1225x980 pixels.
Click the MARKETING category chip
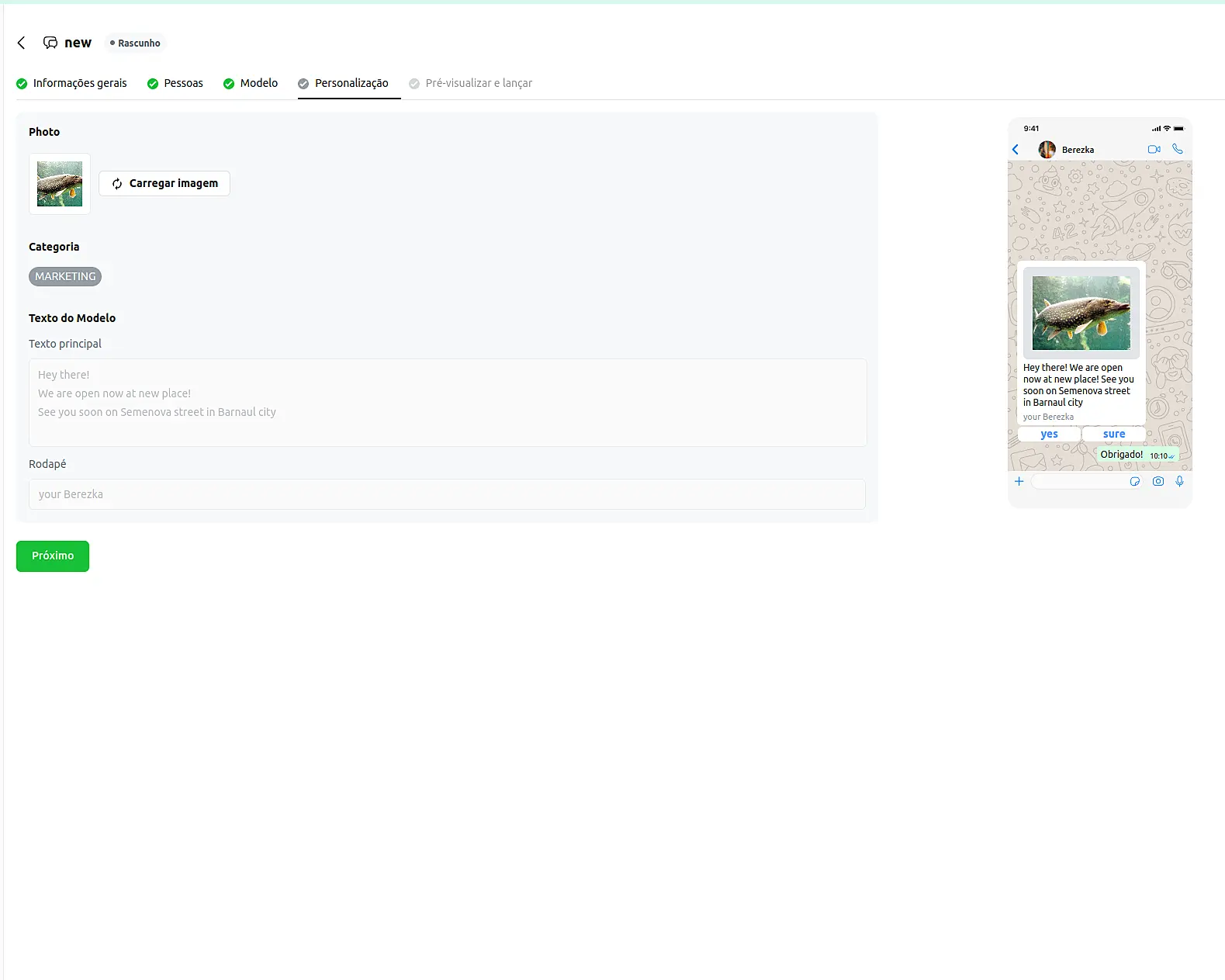(x=65, y=277)
